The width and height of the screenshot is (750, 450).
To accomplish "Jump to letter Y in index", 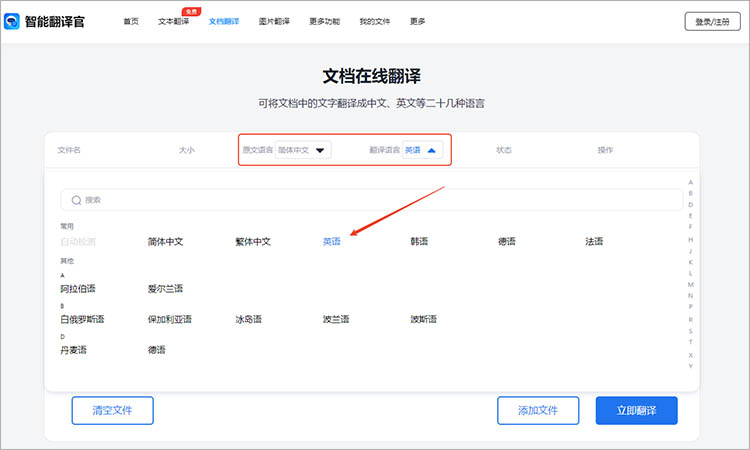I will [691, 366].
